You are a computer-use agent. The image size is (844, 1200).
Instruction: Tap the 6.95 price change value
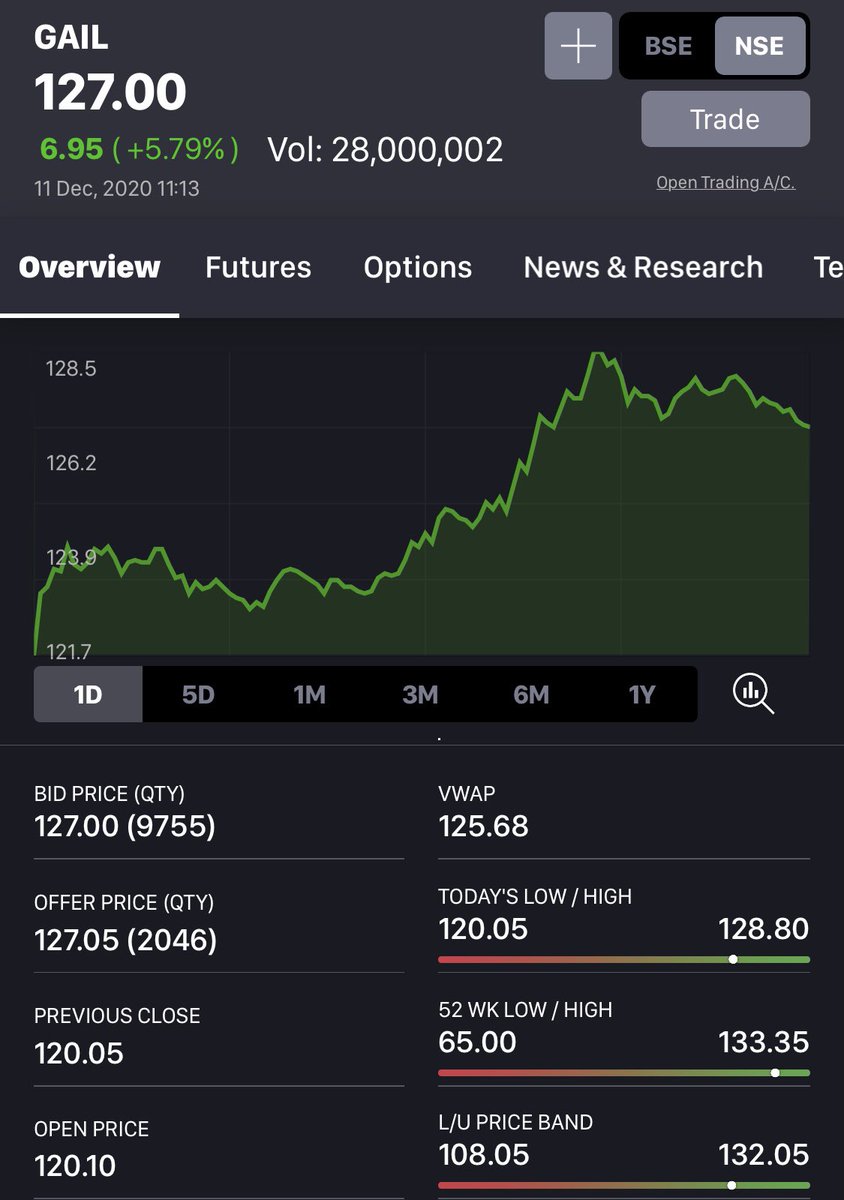71,149
